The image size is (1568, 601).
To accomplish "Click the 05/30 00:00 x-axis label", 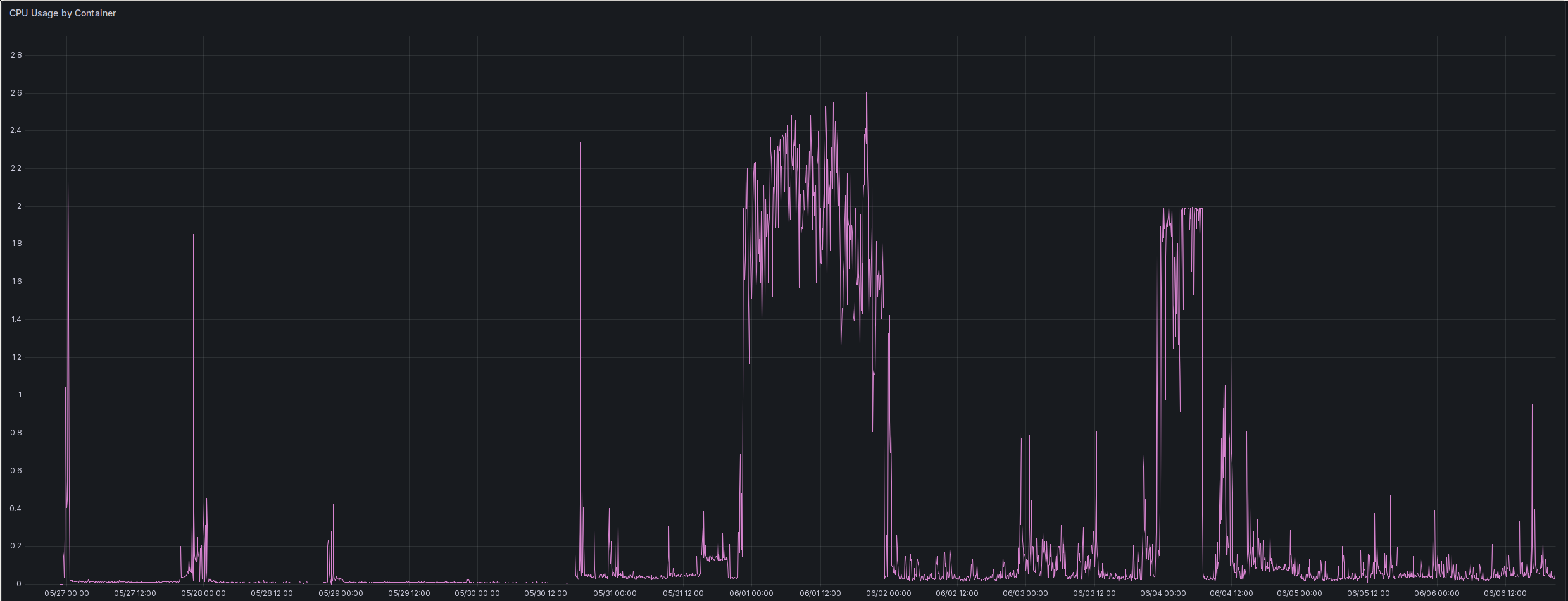I will 477,593.
